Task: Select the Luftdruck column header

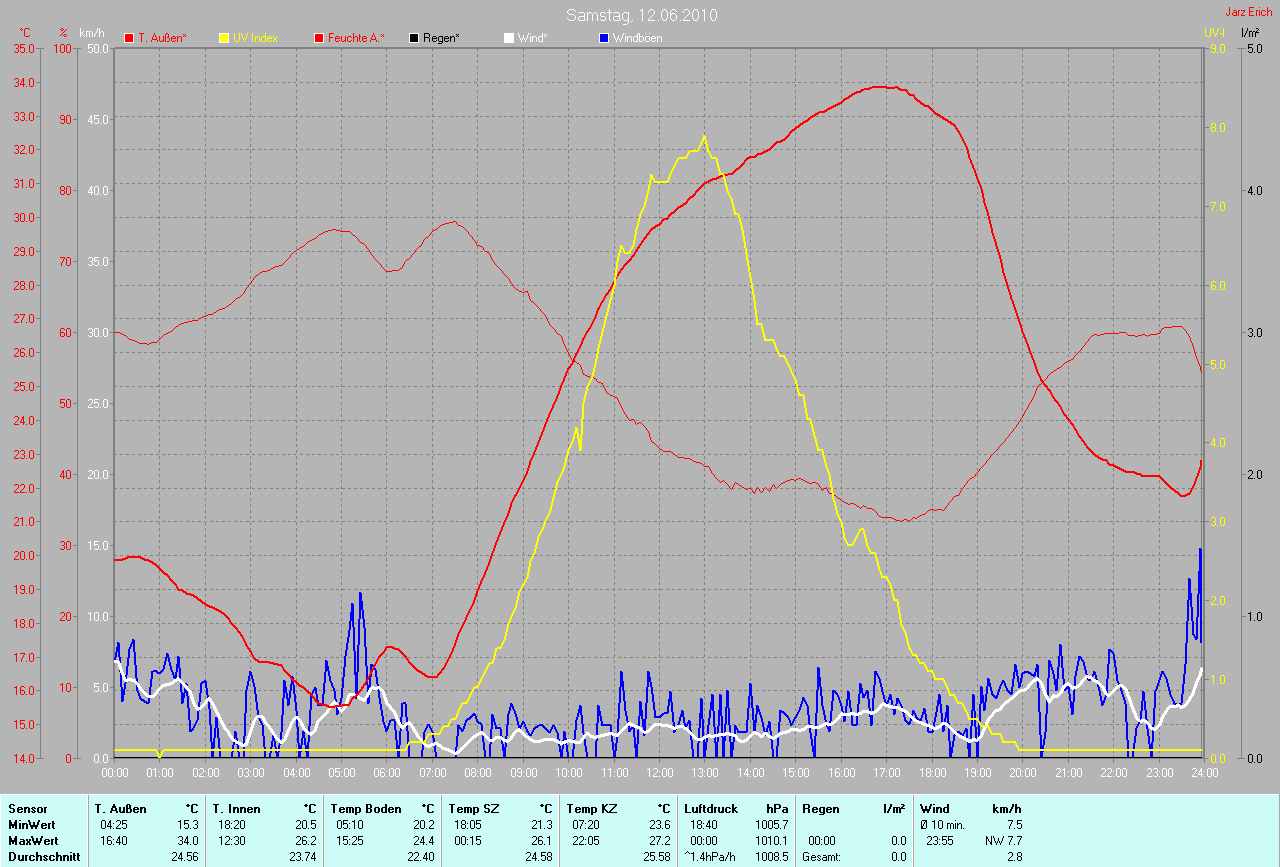Action: [711, 808]
